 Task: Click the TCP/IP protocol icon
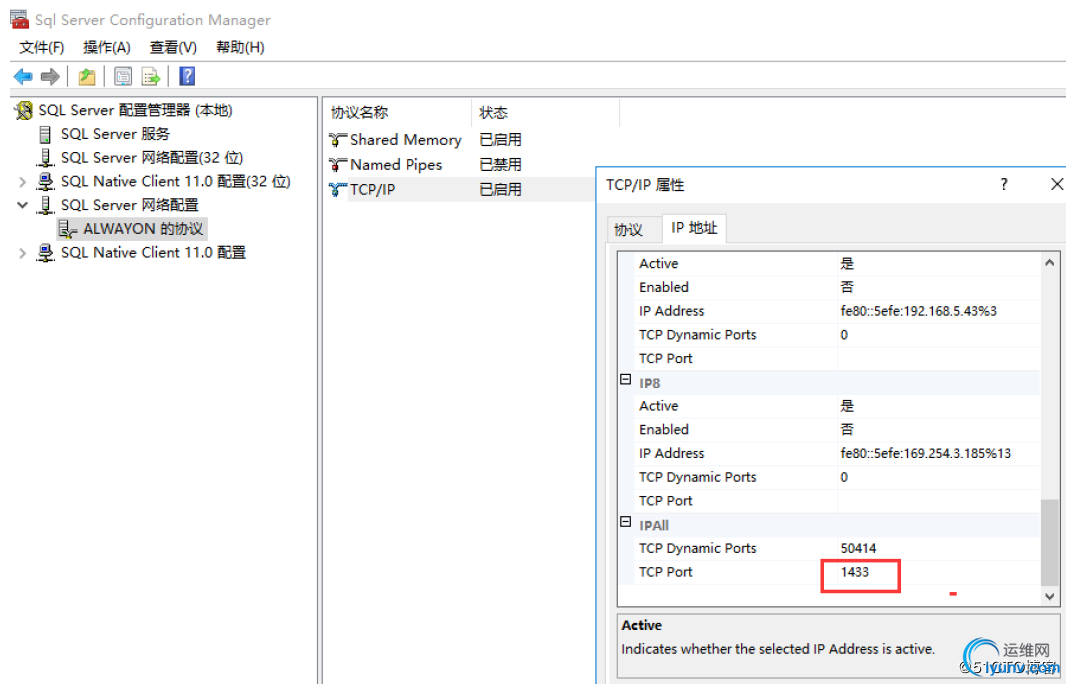[x=337, y=190]
